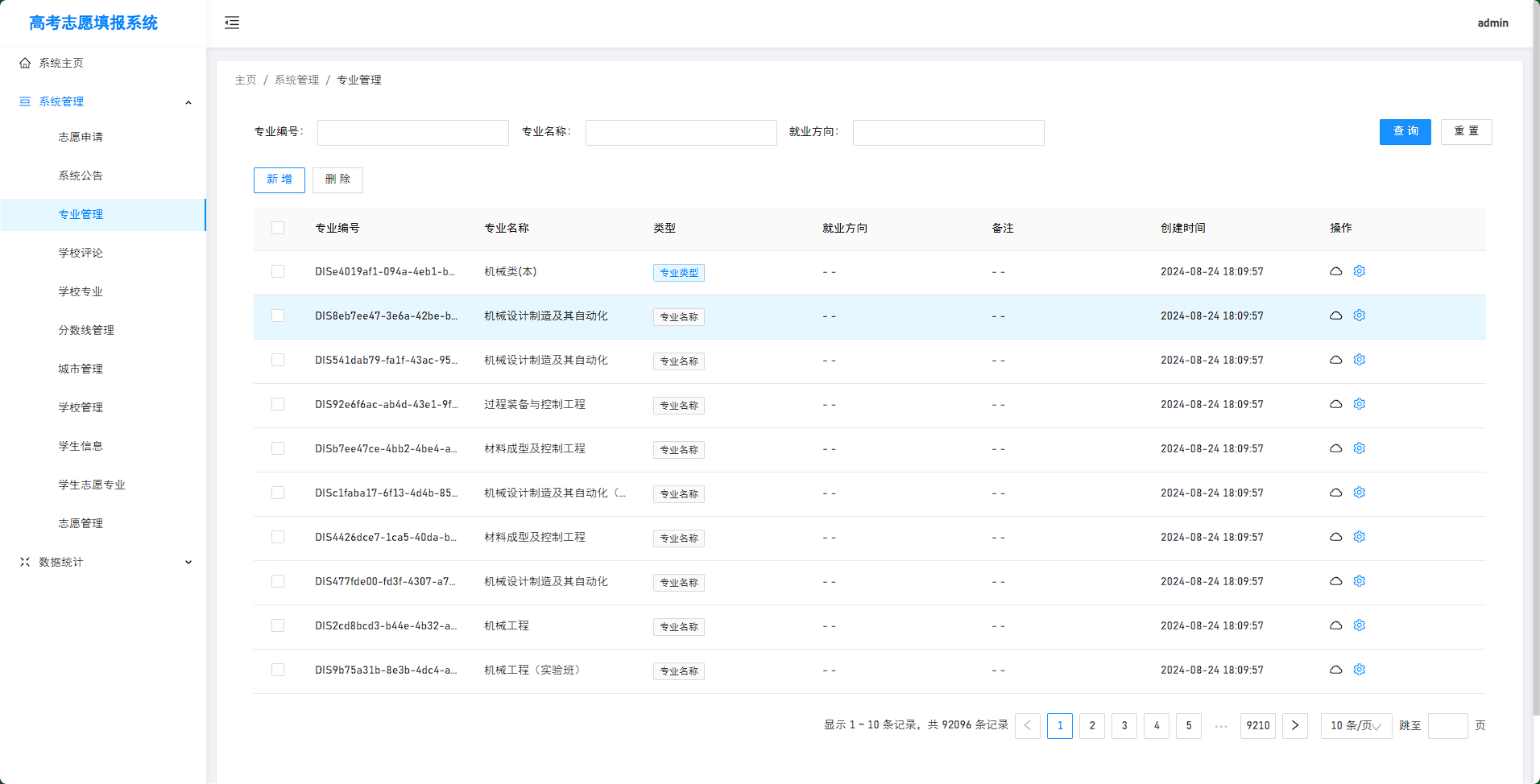The height and width of the screenshot is (784, 1540).
Task: Click the 系统管理 menu icon
Action: [x=25, y=101]
